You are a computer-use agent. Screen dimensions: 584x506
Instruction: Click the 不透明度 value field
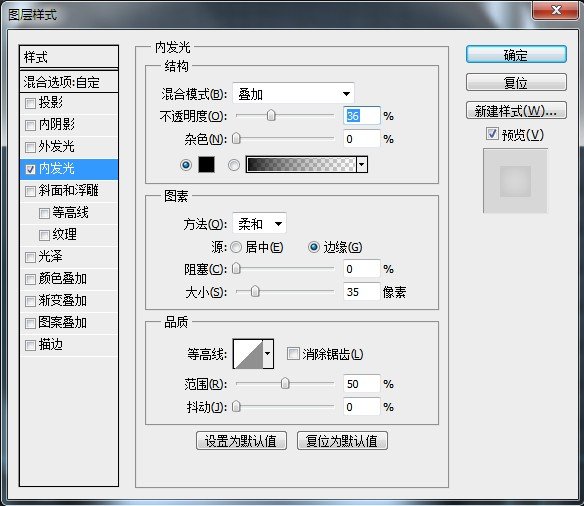point(362,116)
